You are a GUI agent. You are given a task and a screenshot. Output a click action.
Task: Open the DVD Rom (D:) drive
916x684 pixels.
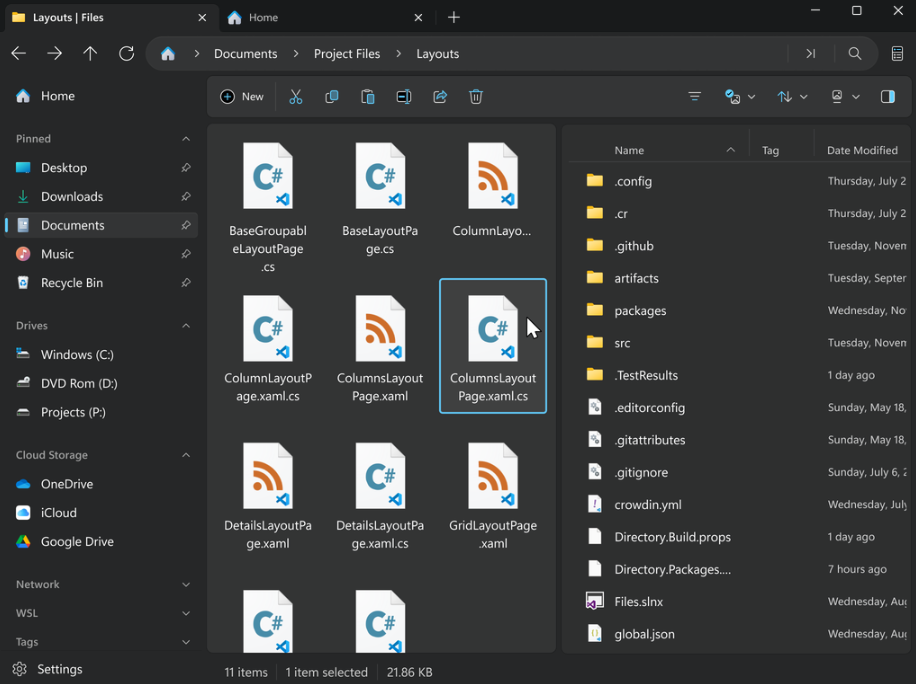click(x=100, y=383)
